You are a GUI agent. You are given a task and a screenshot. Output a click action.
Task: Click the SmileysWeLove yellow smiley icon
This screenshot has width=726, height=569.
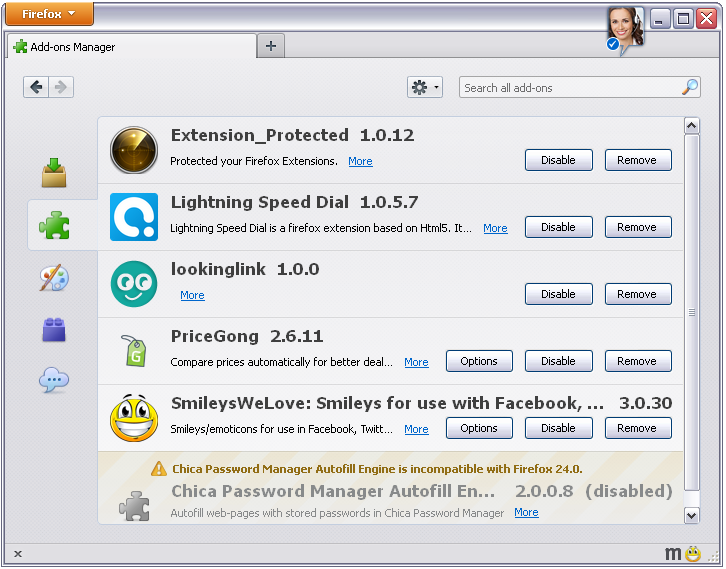tap(134, 418)
